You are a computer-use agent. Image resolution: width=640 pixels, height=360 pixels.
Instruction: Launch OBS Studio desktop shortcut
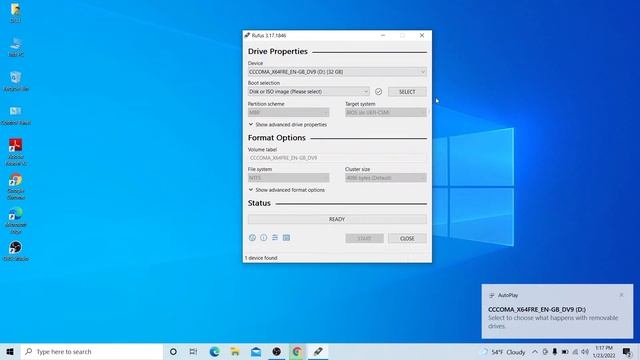(x=16, y=251)
